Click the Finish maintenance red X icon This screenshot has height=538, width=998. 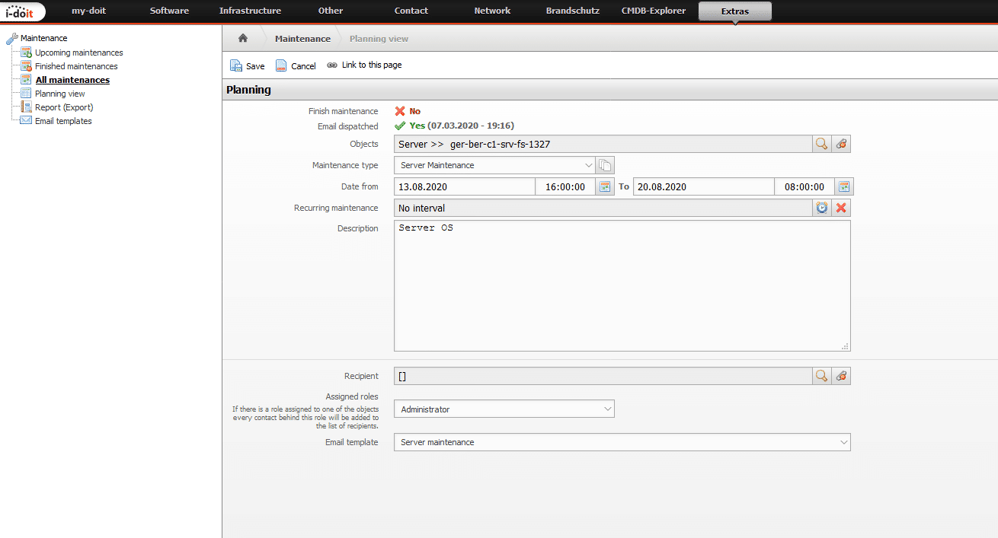tap(400, 111)
